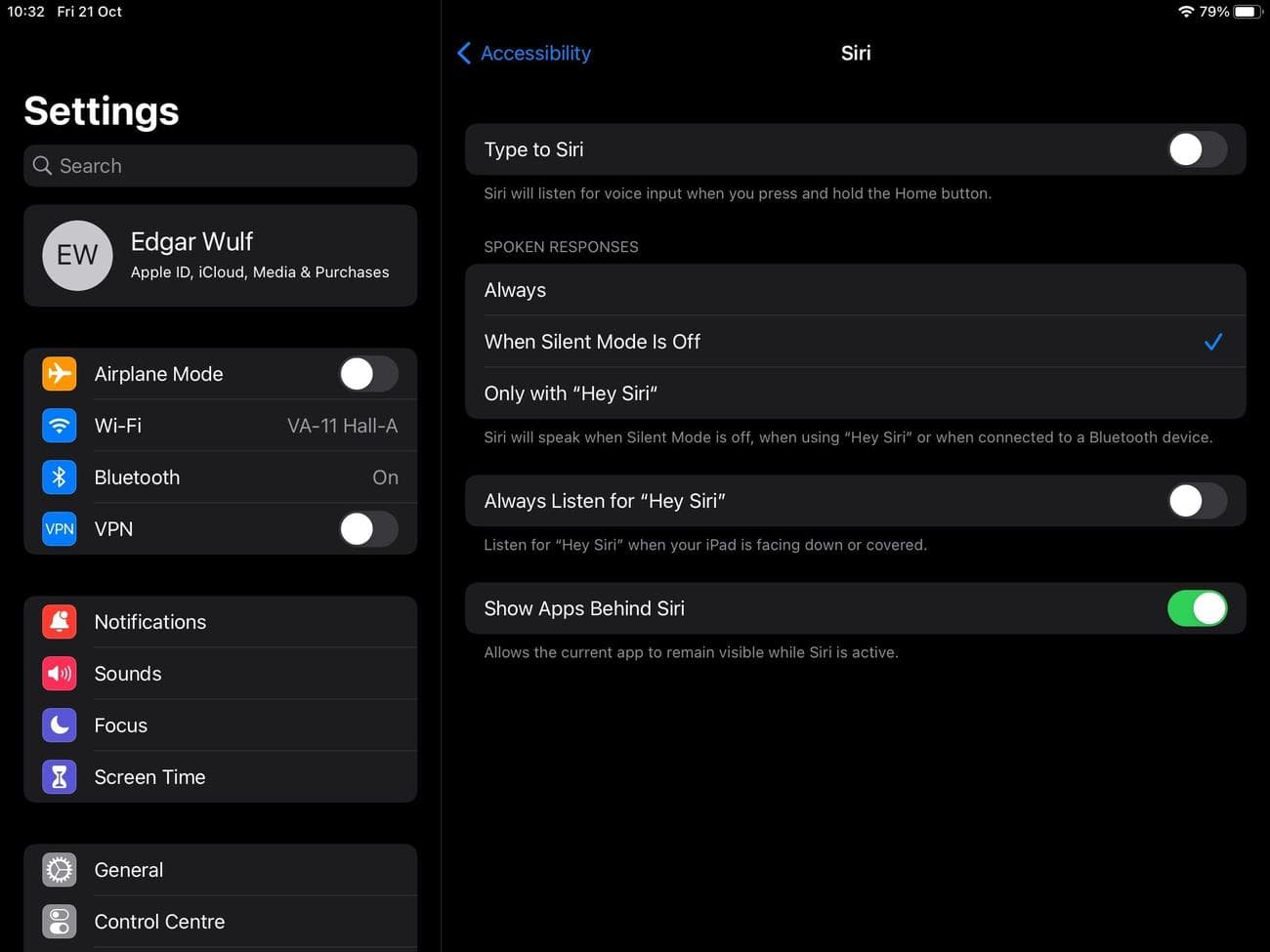Image resolution: width=1270 pixels, height=952 pixels.
Task: Toggle Type to Siri on
Action: [1197, 149]
